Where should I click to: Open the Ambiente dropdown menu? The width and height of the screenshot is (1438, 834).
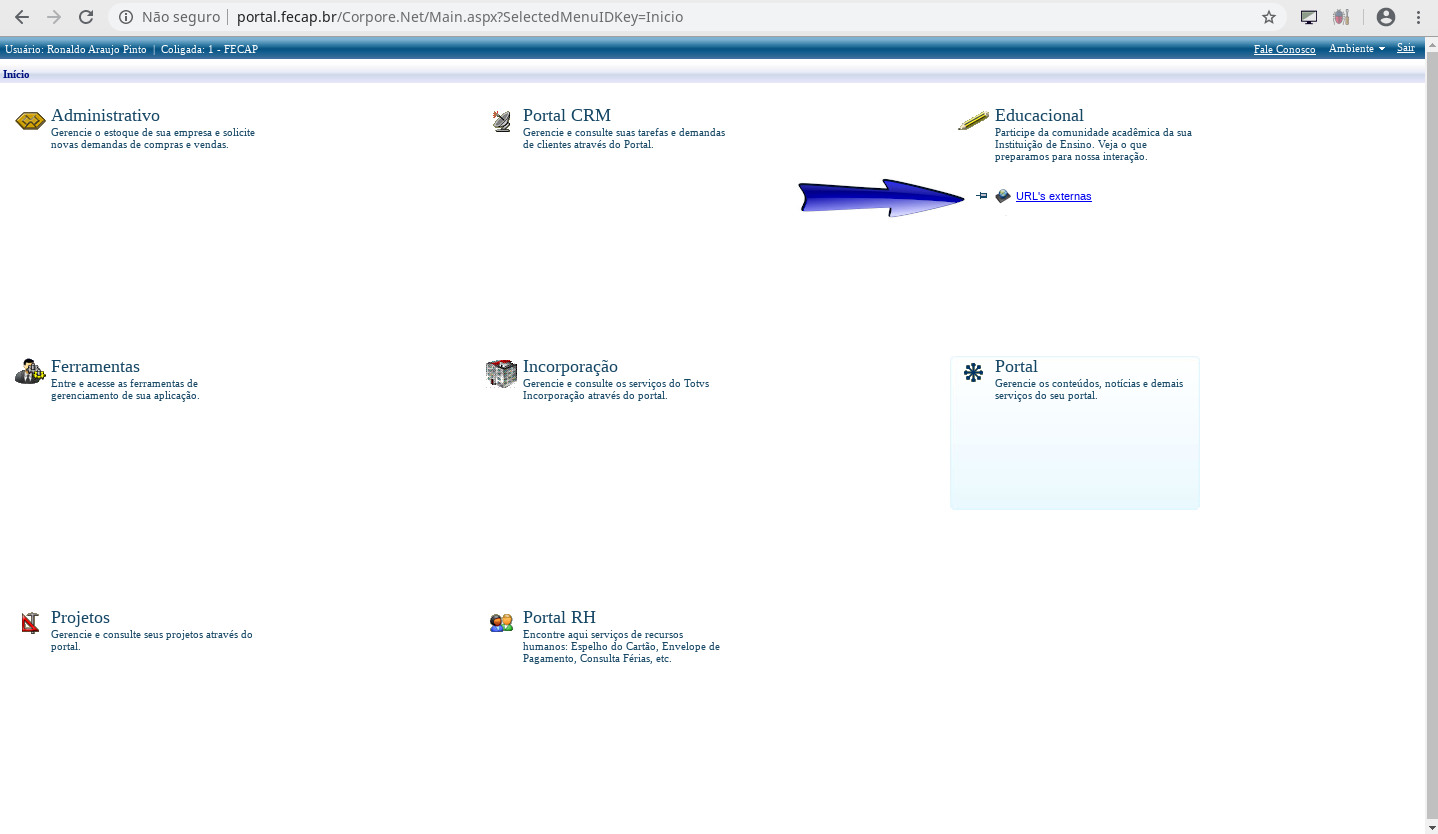[x=1356, y=49]
